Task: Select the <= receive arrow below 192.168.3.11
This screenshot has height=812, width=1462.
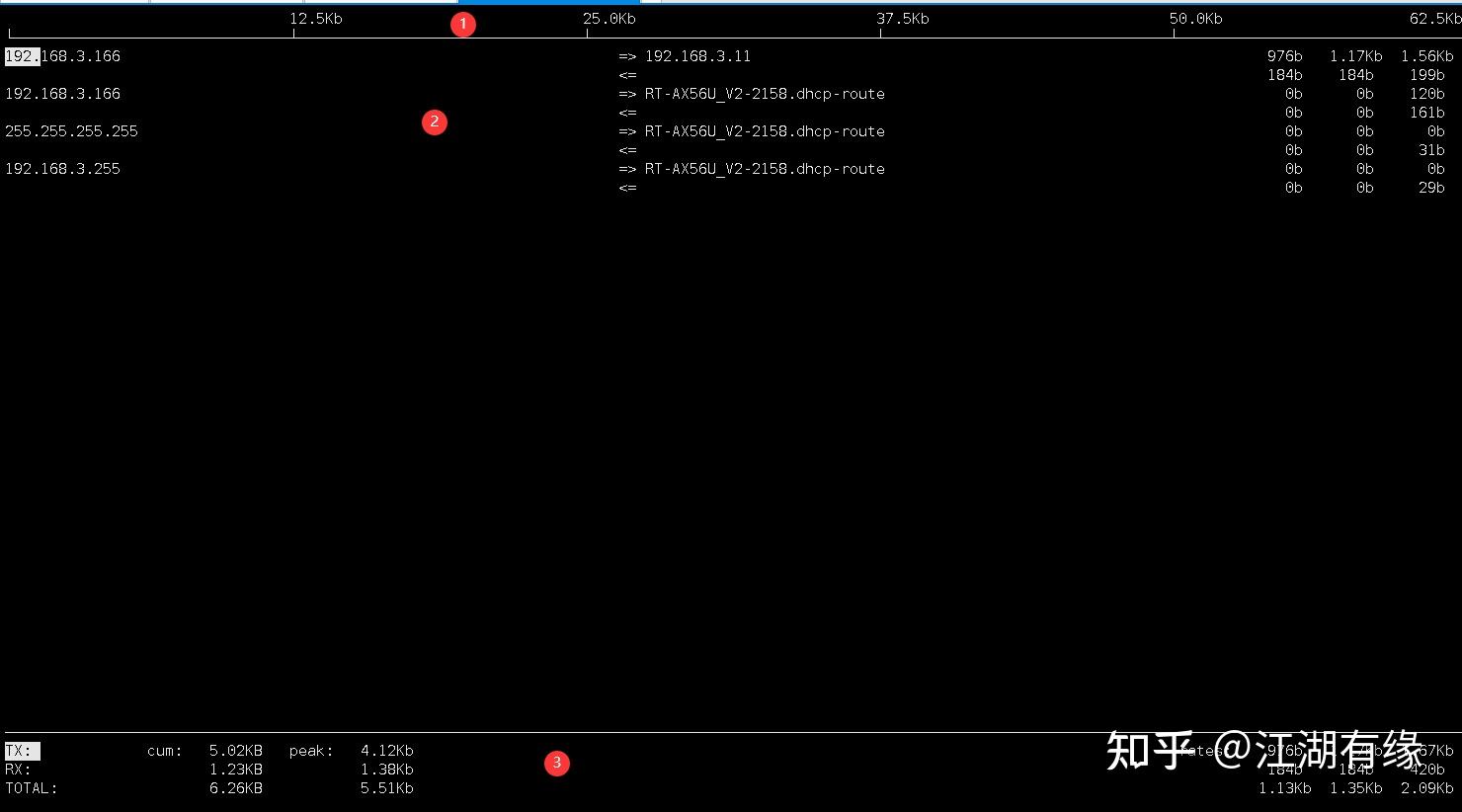Action: [626, 74]
